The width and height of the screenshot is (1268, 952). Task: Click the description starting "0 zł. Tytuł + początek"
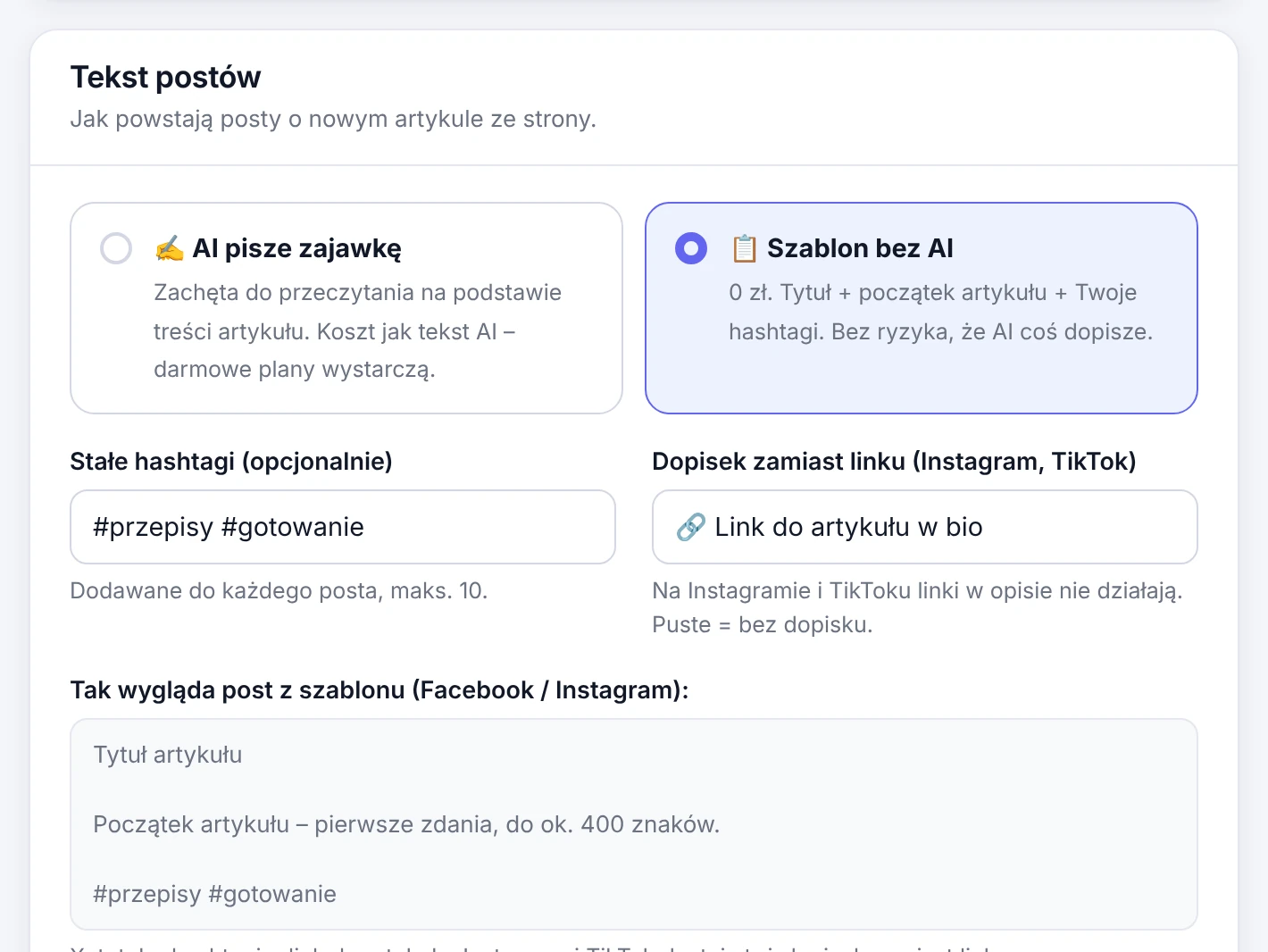940,313
